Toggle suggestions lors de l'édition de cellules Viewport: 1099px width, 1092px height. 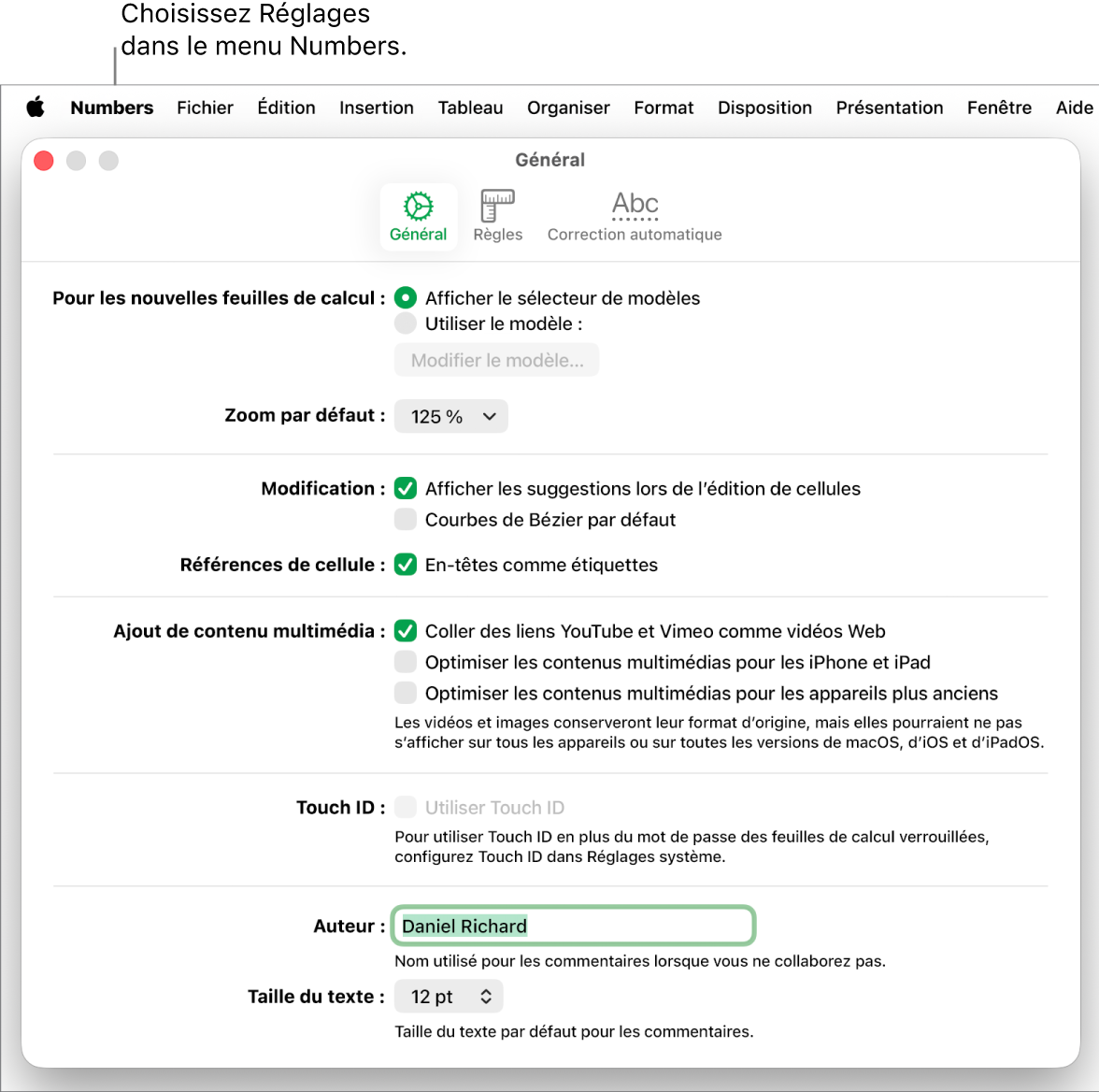[406, 488]
